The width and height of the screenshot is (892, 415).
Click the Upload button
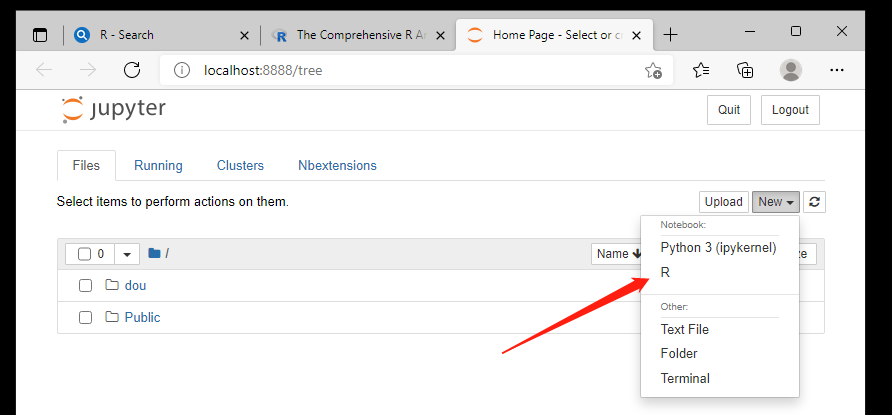click(x=723, y=202)
